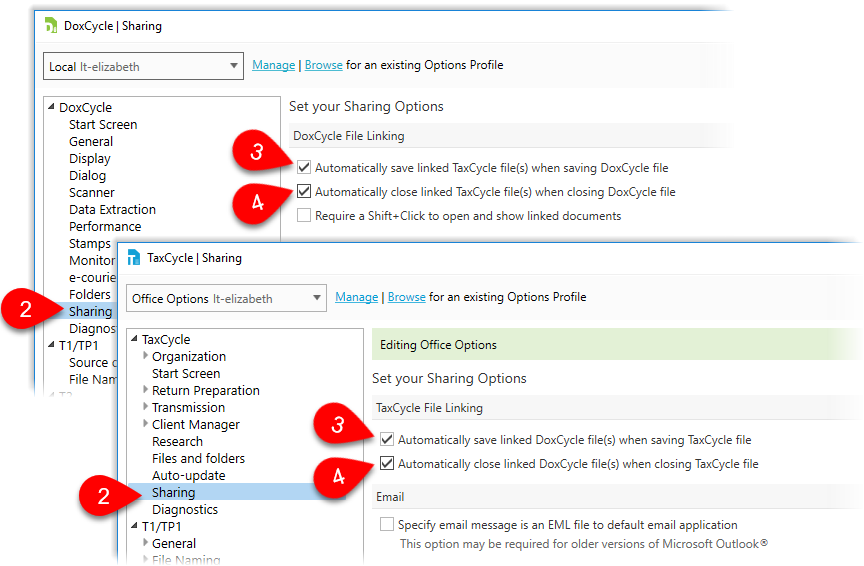The image size is (864, 566).
Task: Select Monitor in DoxCycle tree
Action: (x=92, y=260)
